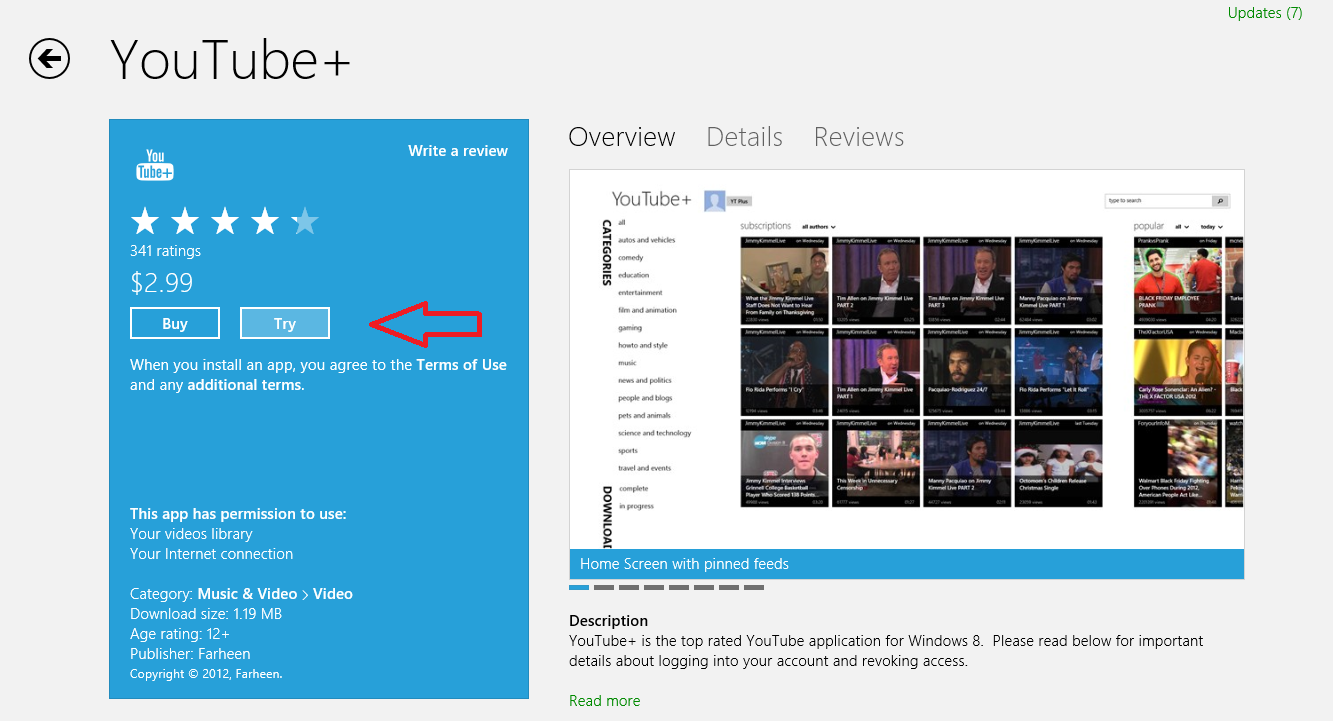Select the last screenshot page indicator
Image resolution: width=1333 pixels, height=721 pixels.
point(754,587)
